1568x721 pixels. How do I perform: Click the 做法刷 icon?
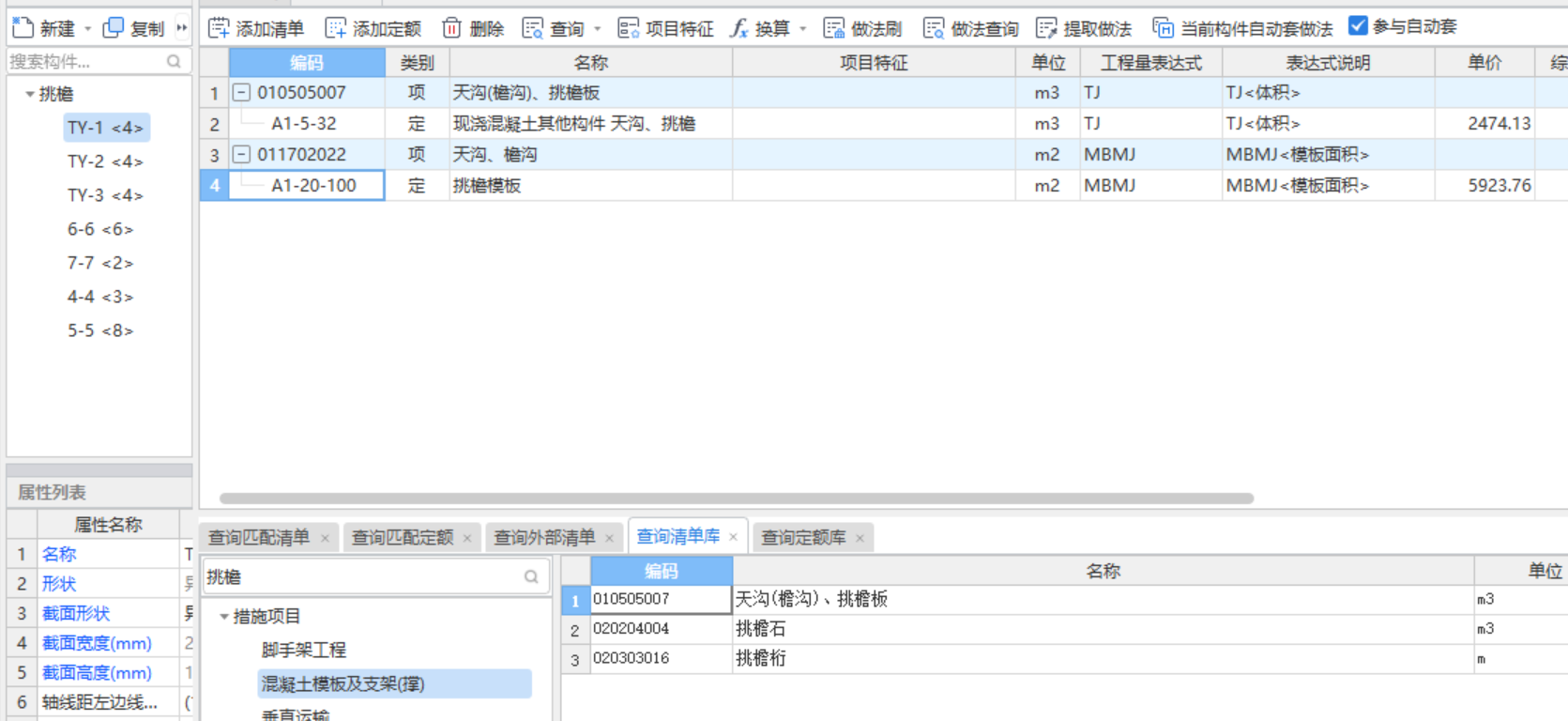click(x=834, y=28)
